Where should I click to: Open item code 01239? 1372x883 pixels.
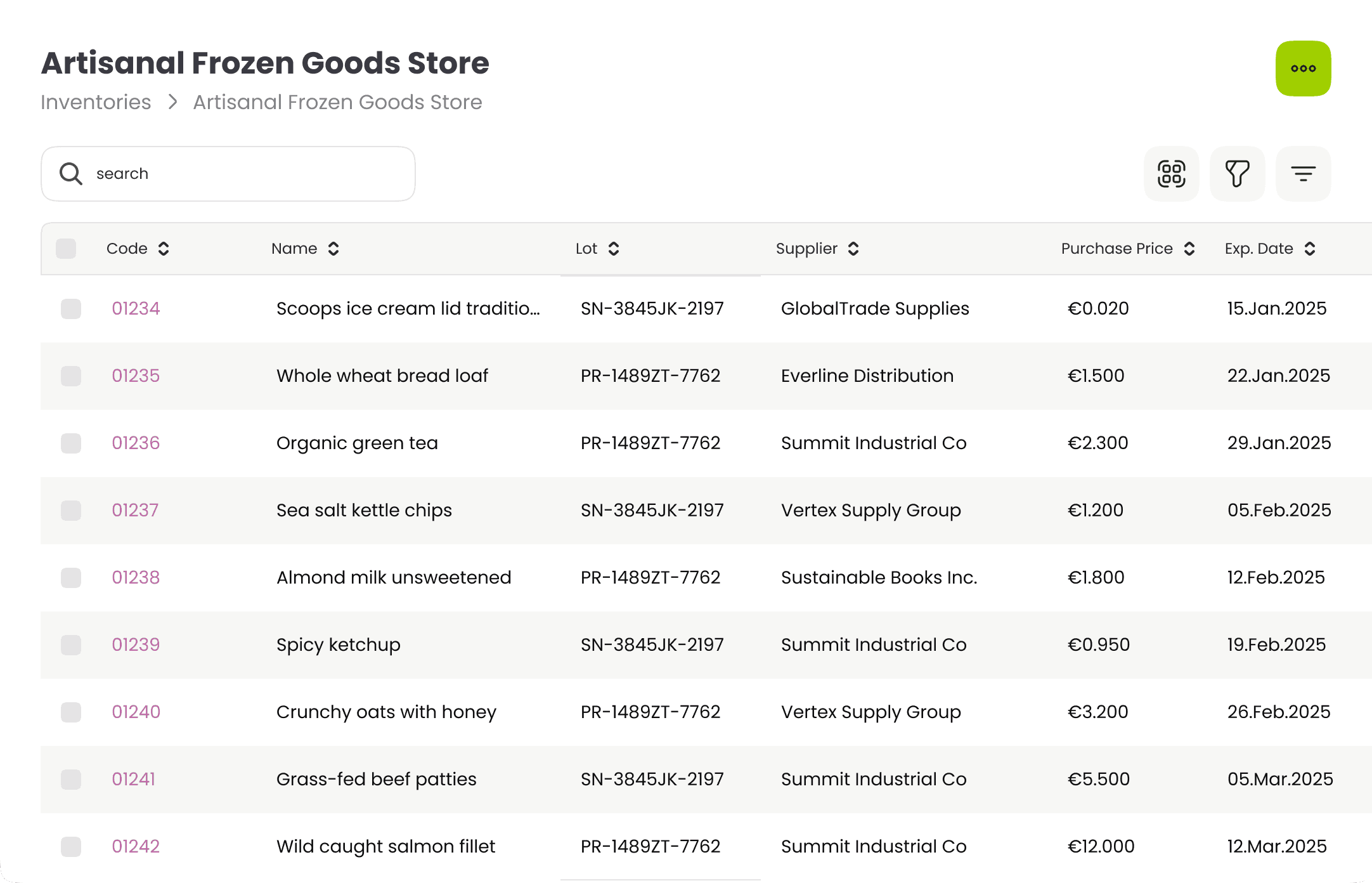point(136,644)
